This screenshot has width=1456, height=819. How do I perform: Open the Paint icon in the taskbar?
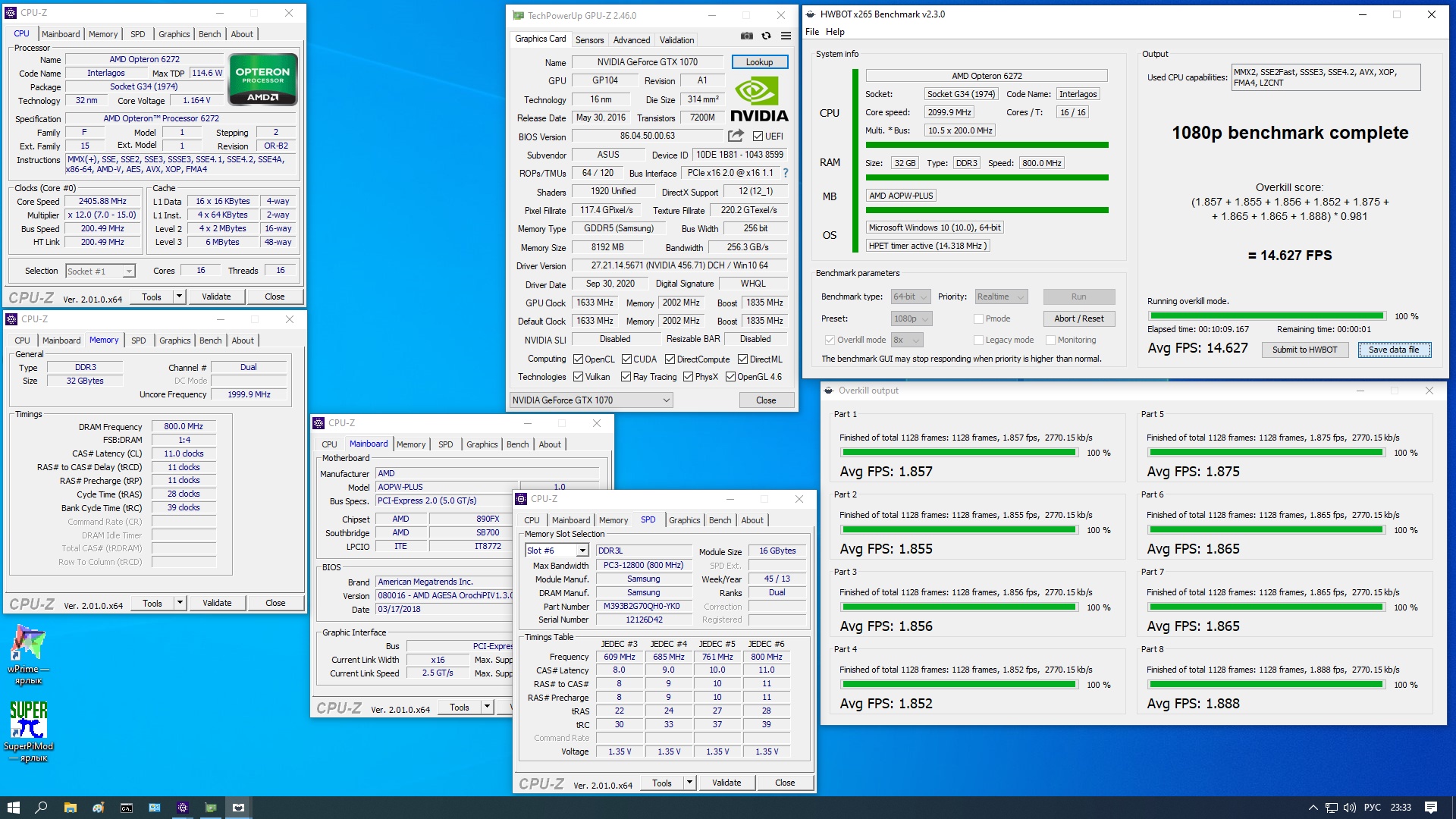pos(98,808)
